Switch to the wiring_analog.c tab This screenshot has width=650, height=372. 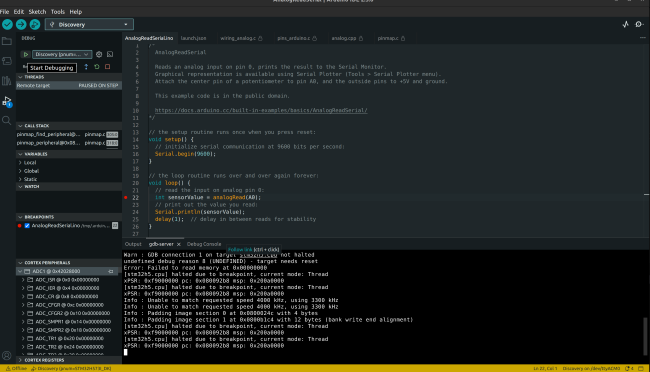[241, 38]
